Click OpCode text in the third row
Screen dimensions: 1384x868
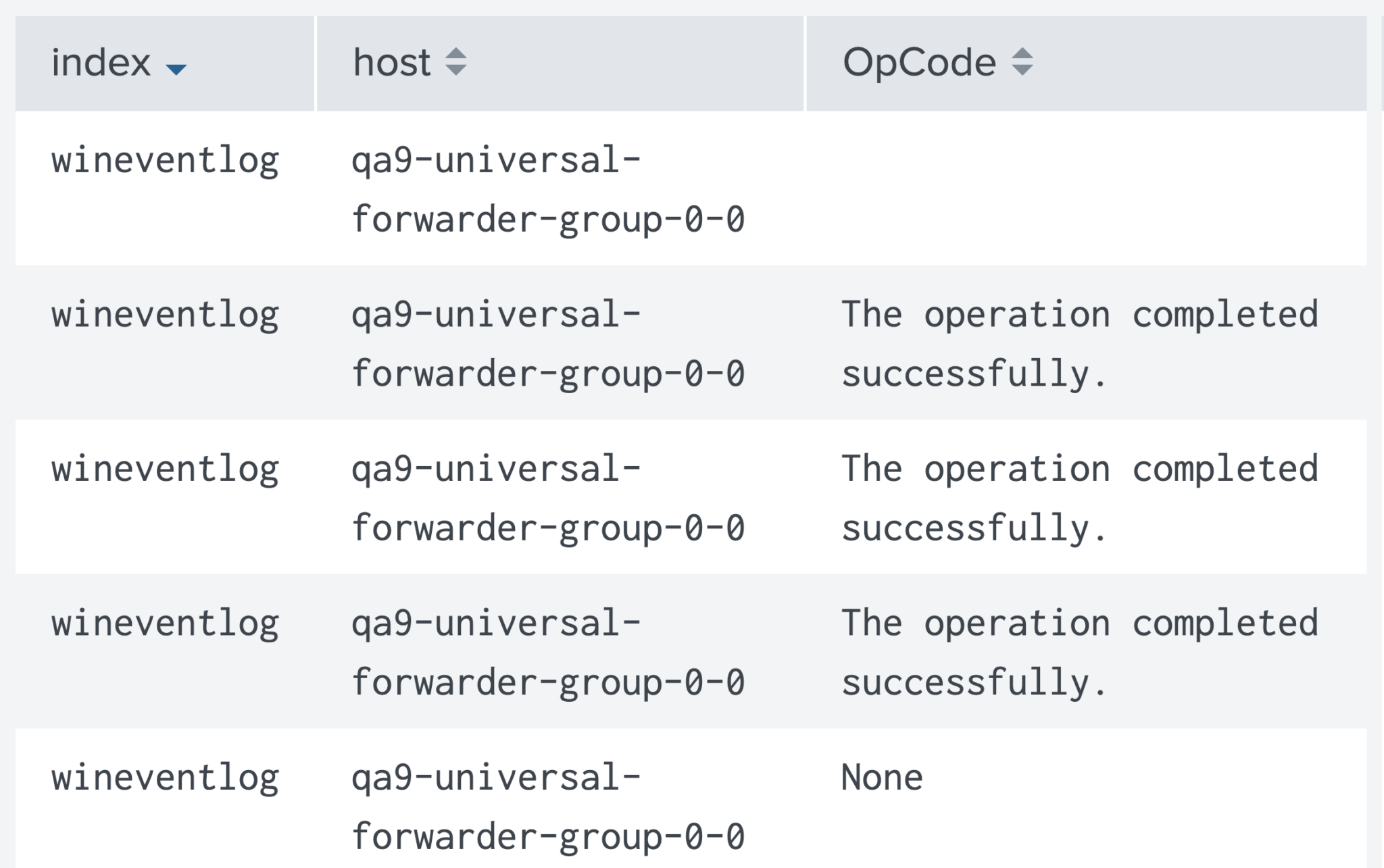pos(1080,499)
